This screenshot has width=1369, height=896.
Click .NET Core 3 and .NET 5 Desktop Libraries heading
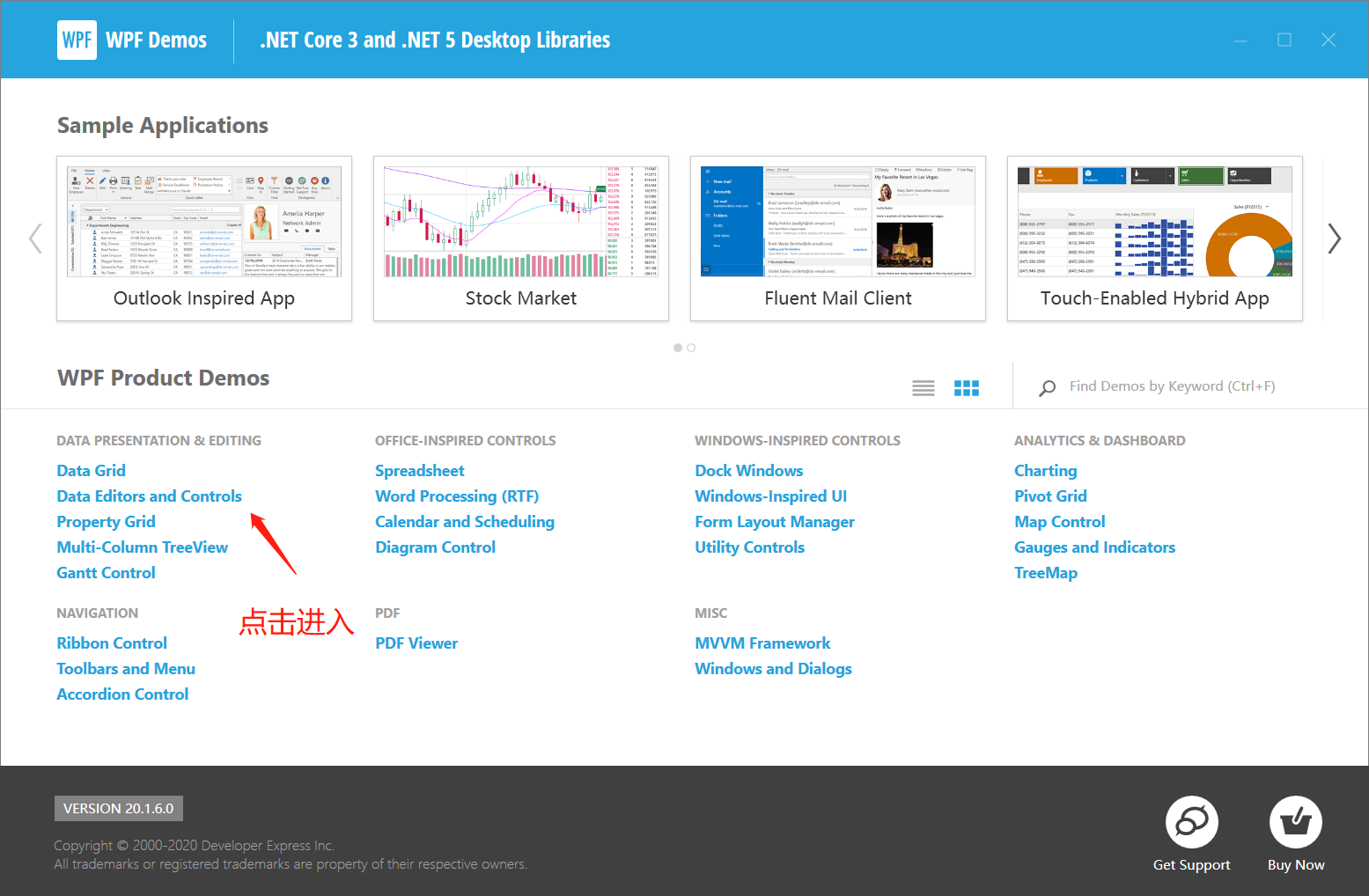click(435, 40)
